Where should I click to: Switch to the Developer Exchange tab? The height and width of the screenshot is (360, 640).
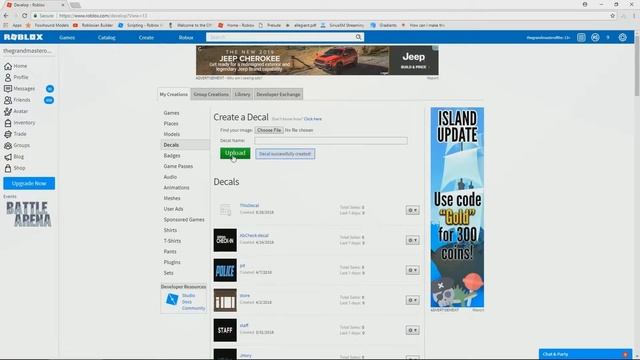[278, 94]
